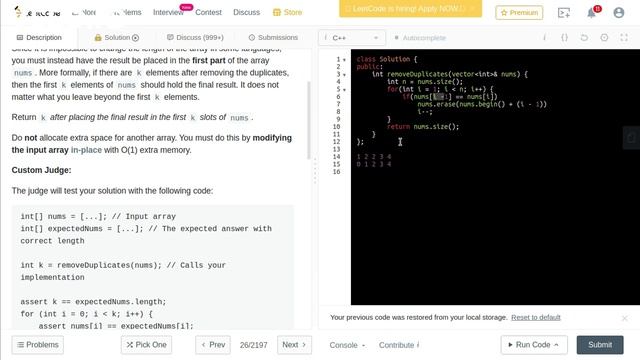This screenshot has height=360, width=640.
Task: Click the 26/2197 problem counter
Action: coord(253,345)
